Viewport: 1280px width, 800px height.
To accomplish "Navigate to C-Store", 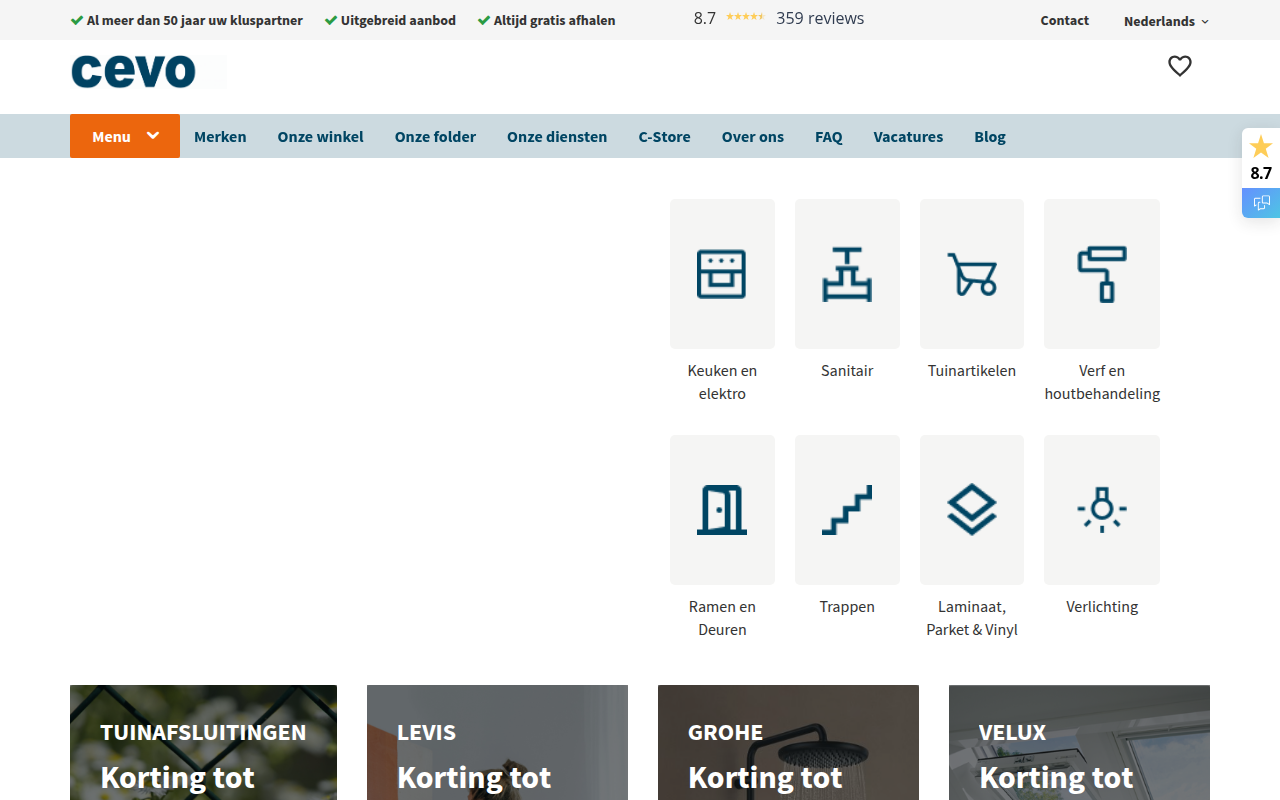I will [664, 137].
